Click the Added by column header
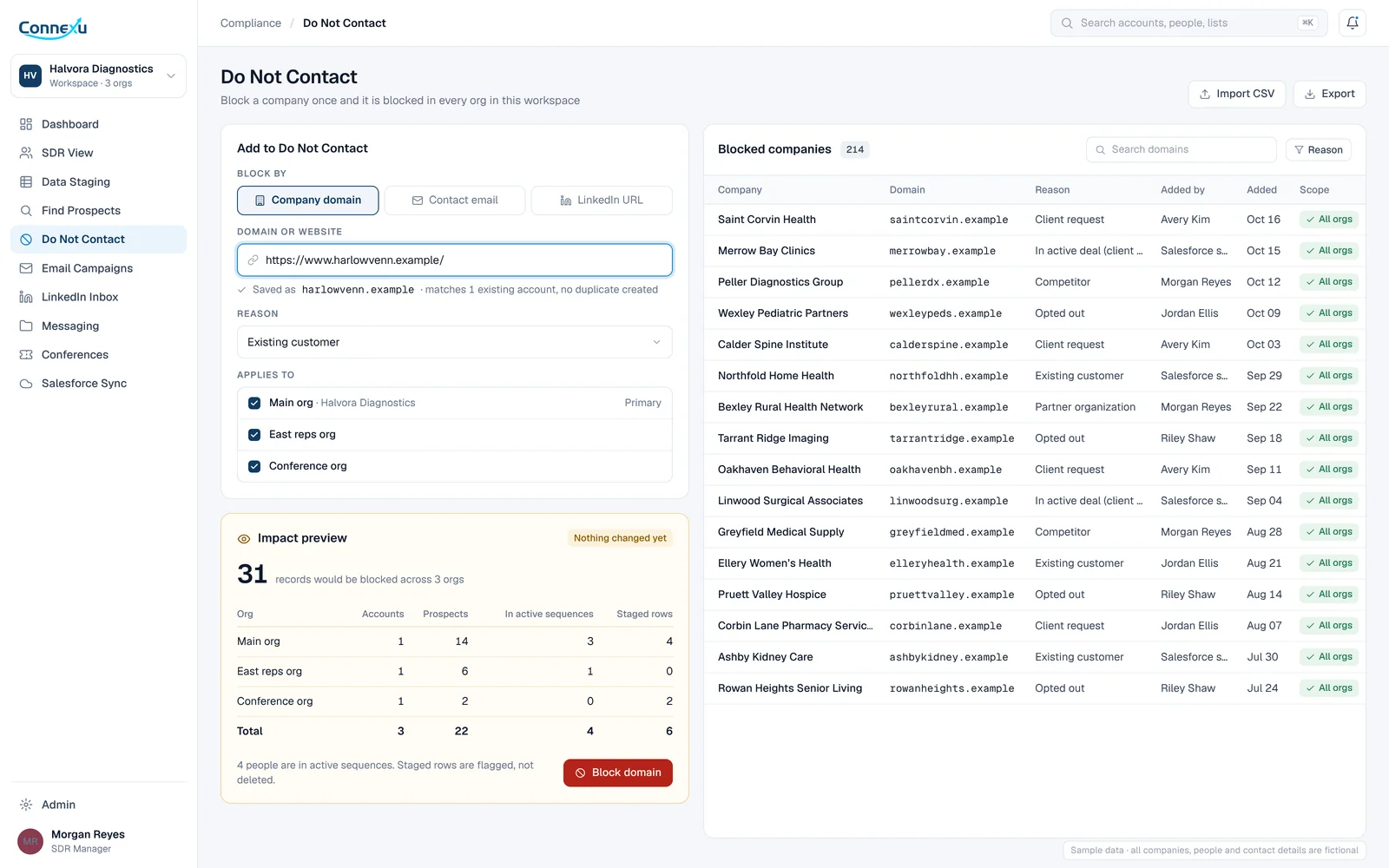 tap(1182, 190)
